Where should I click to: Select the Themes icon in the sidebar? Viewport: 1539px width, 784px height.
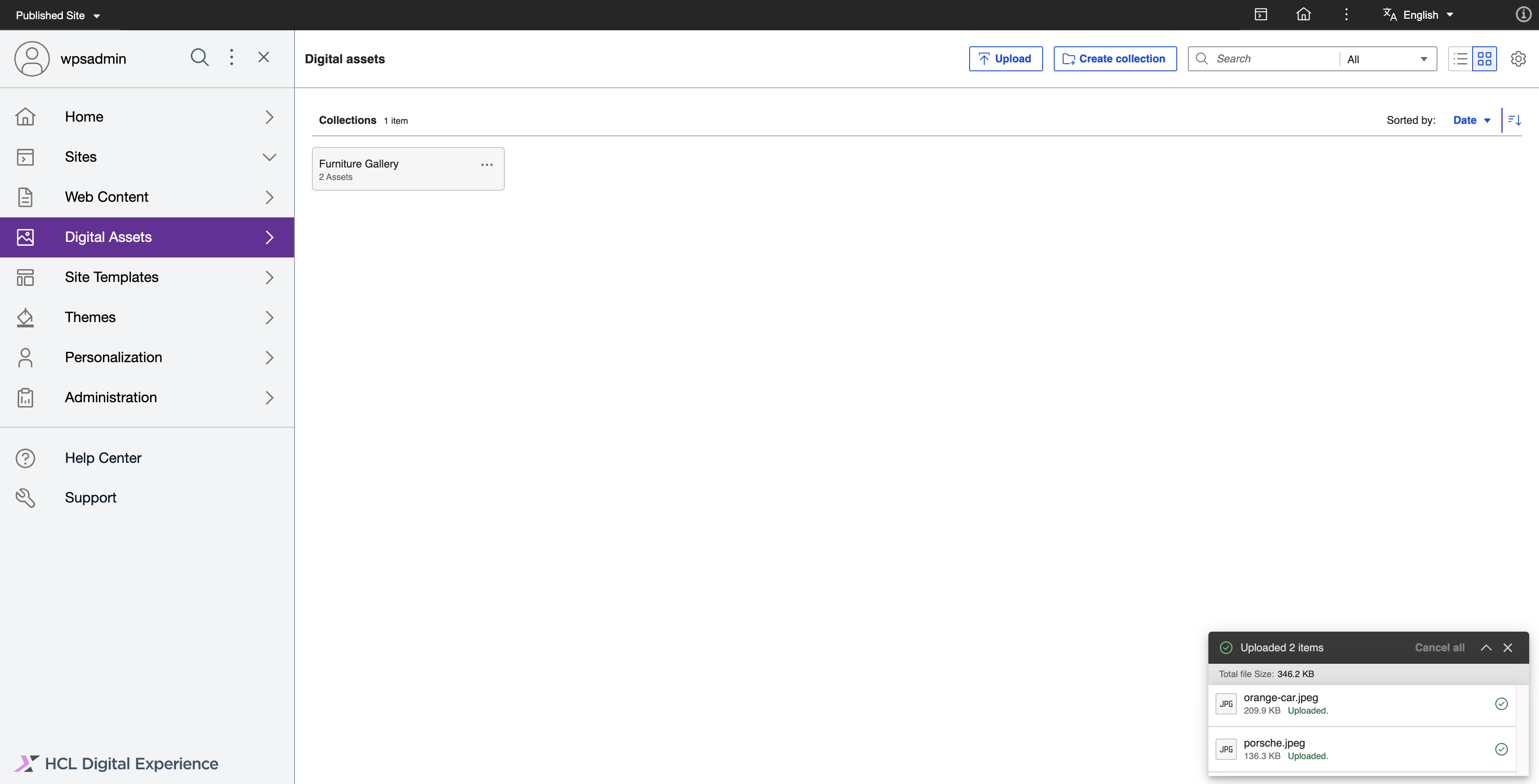tap(25, 317)
